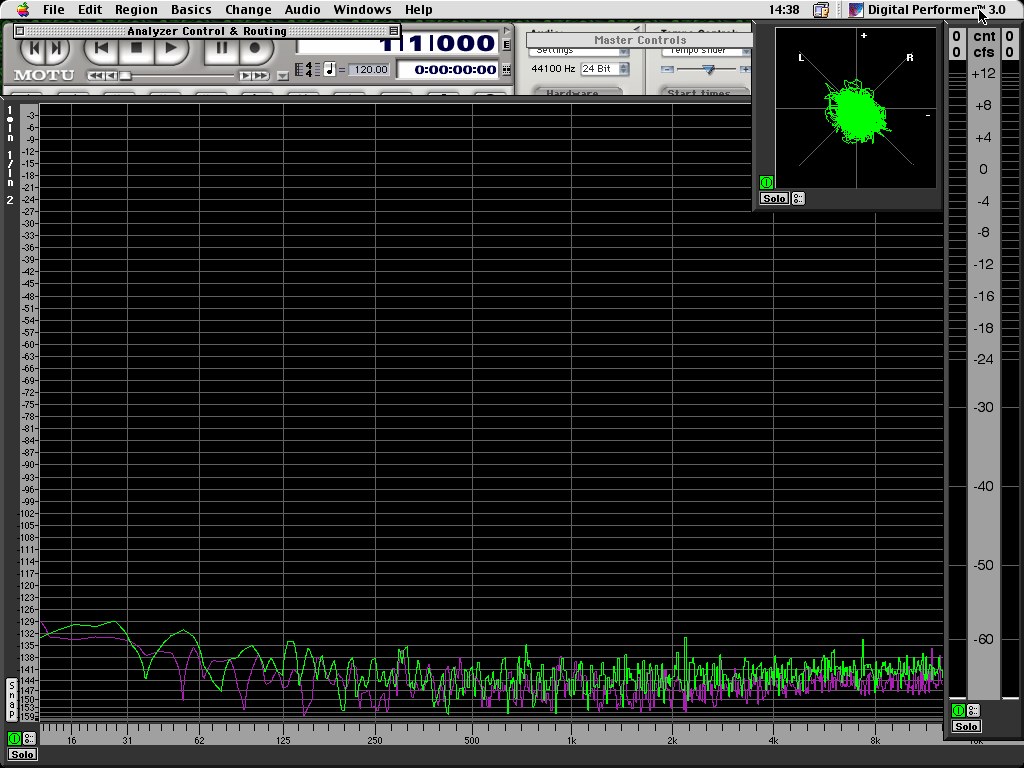Click the tempo slider handle
Image resolution: width=1024 pixels, height=768 pixels.
tap(708, 69)
